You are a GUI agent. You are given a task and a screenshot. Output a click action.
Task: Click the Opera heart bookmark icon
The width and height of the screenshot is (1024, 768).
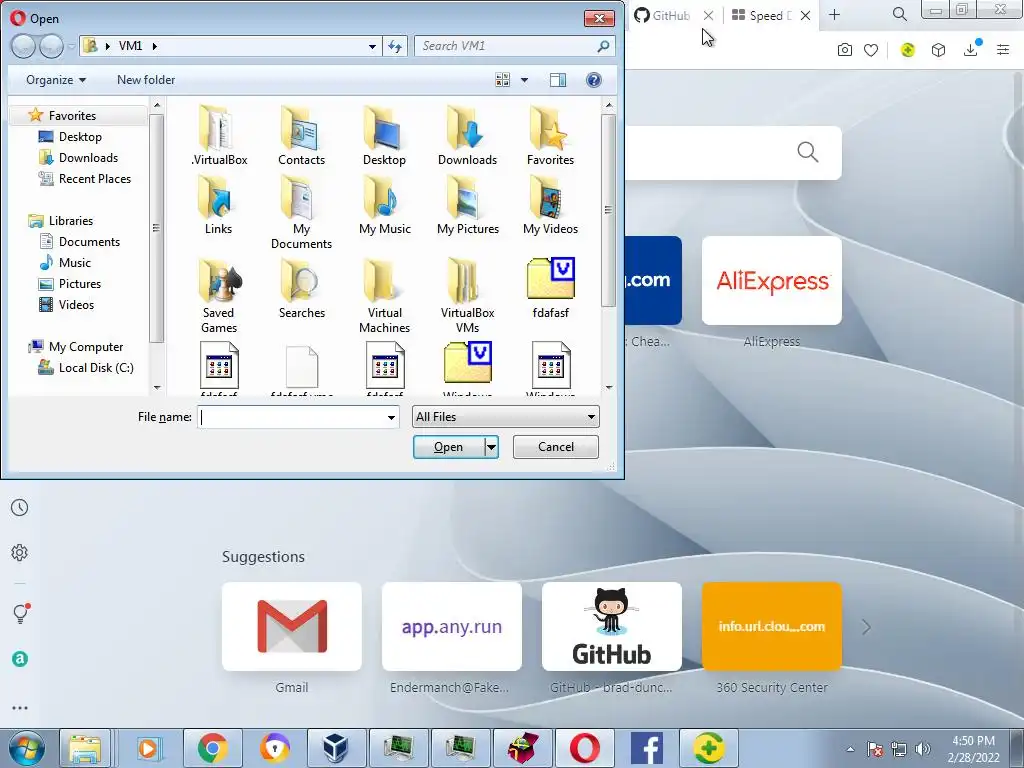[x=871, y=50]
